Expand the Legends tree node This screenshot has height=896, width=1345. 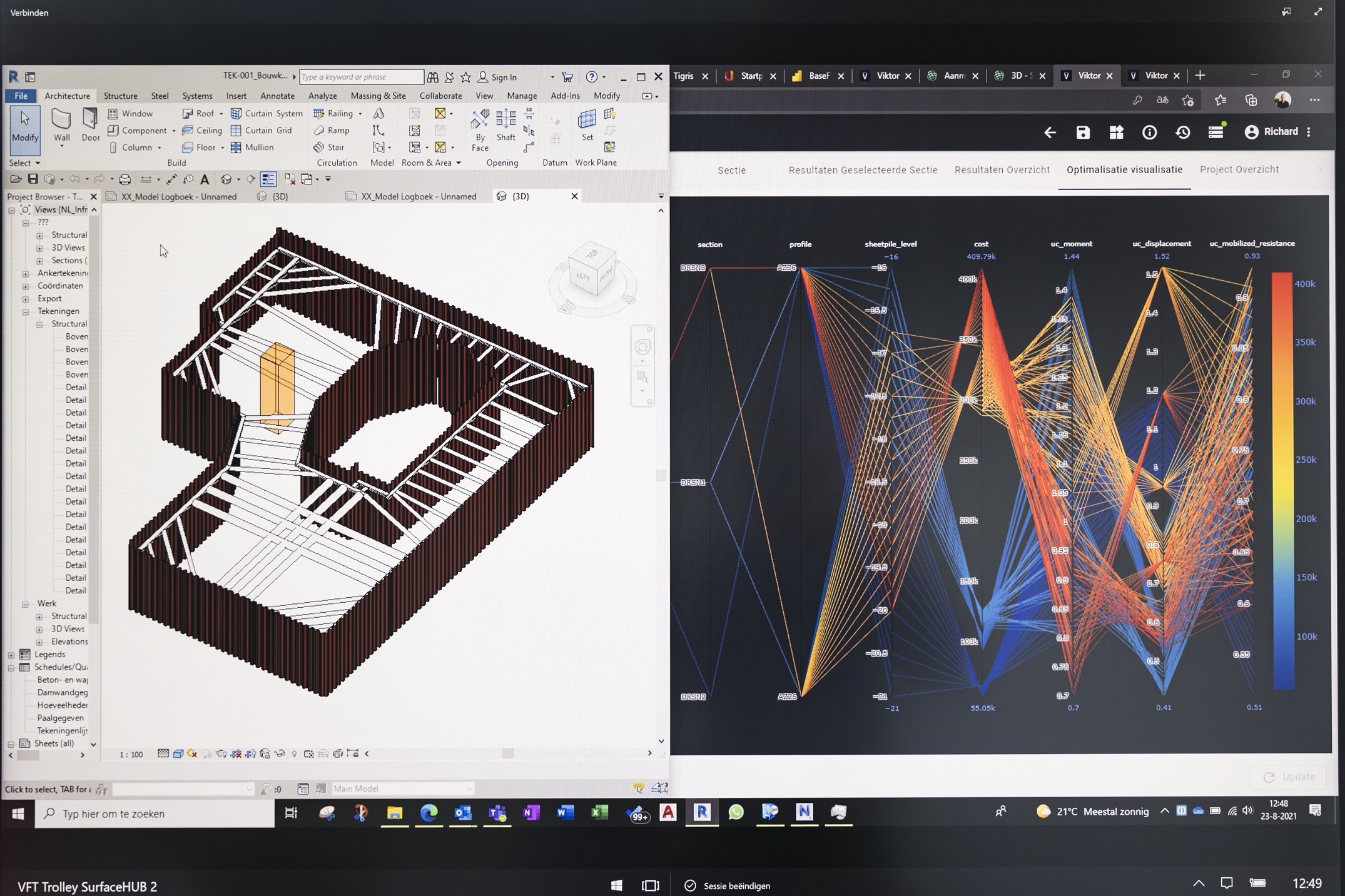pos(11,655)
